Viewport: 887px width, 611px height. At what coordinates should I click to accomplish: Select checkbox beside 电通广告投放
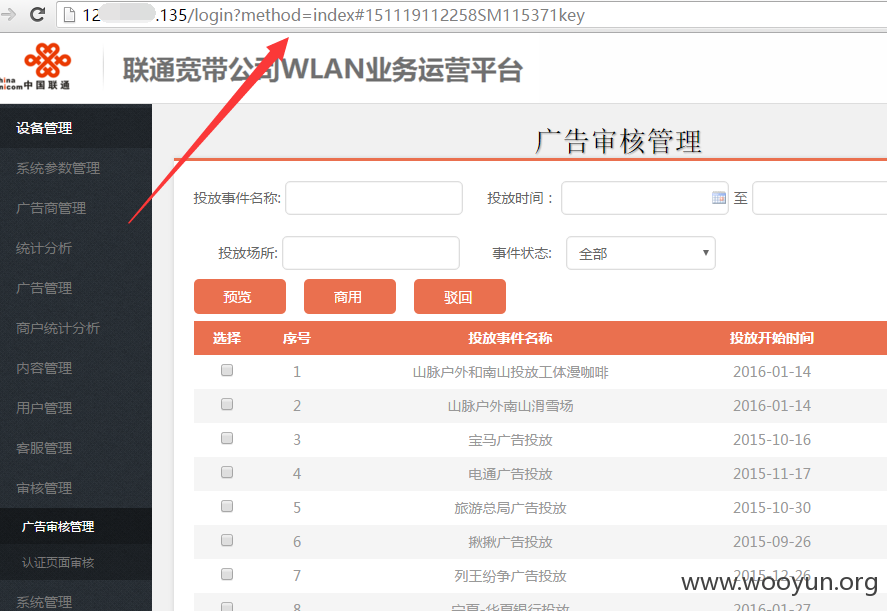coord(227,472)
